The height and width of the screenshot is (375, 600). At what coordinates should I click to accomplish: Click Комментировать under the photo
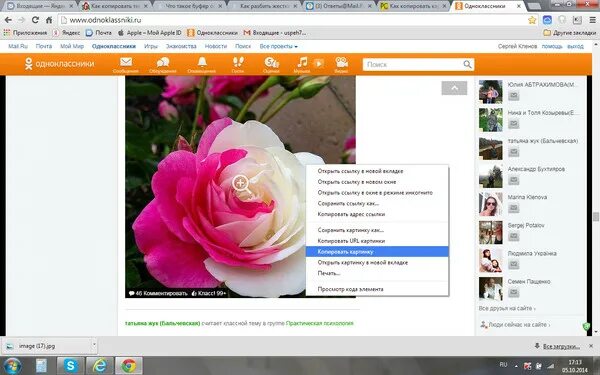158,293
